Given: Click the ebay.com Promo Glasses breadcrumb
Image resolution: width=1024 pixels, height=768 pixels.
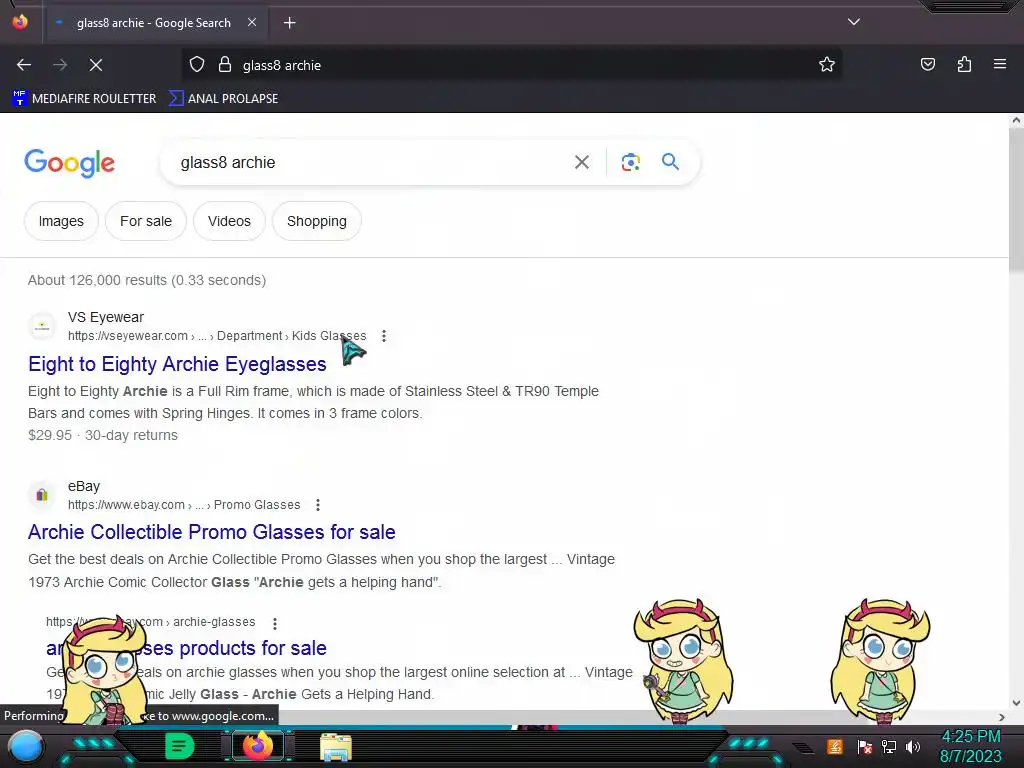Looking at the screenshot, I should click(184, 505).
